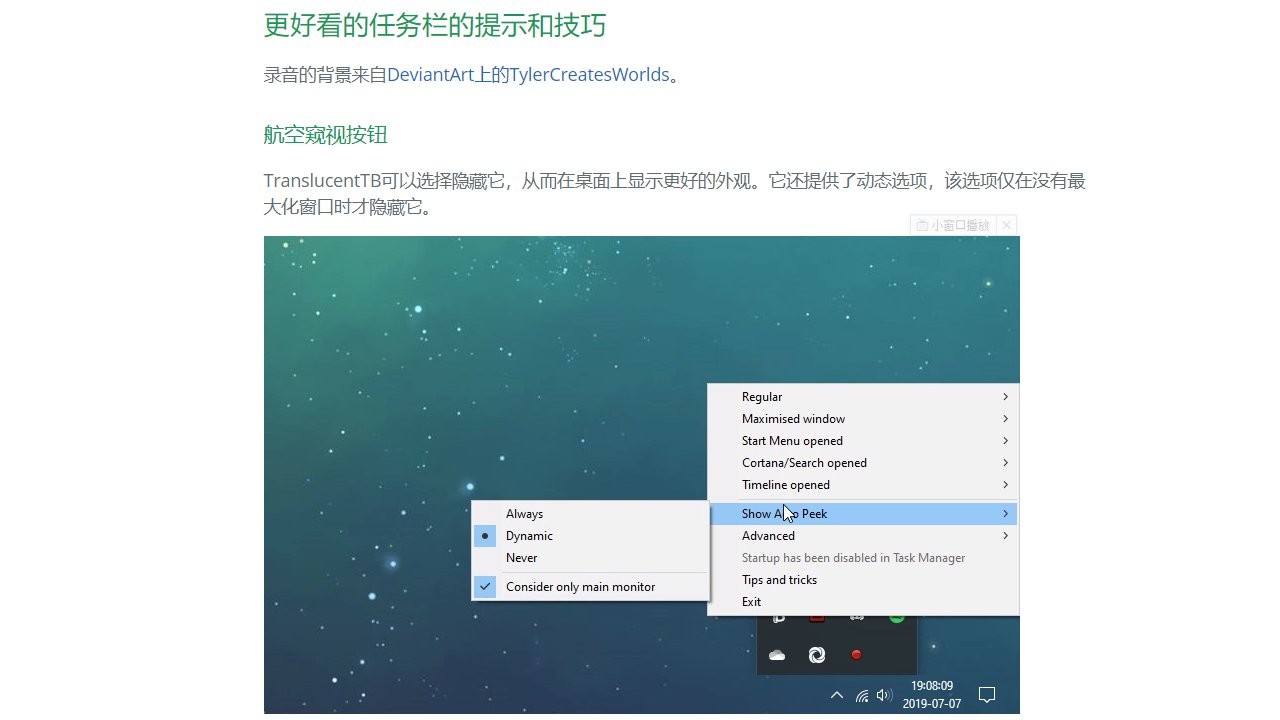Expand the arrow beside Start Menu opened

[1005, 441]
